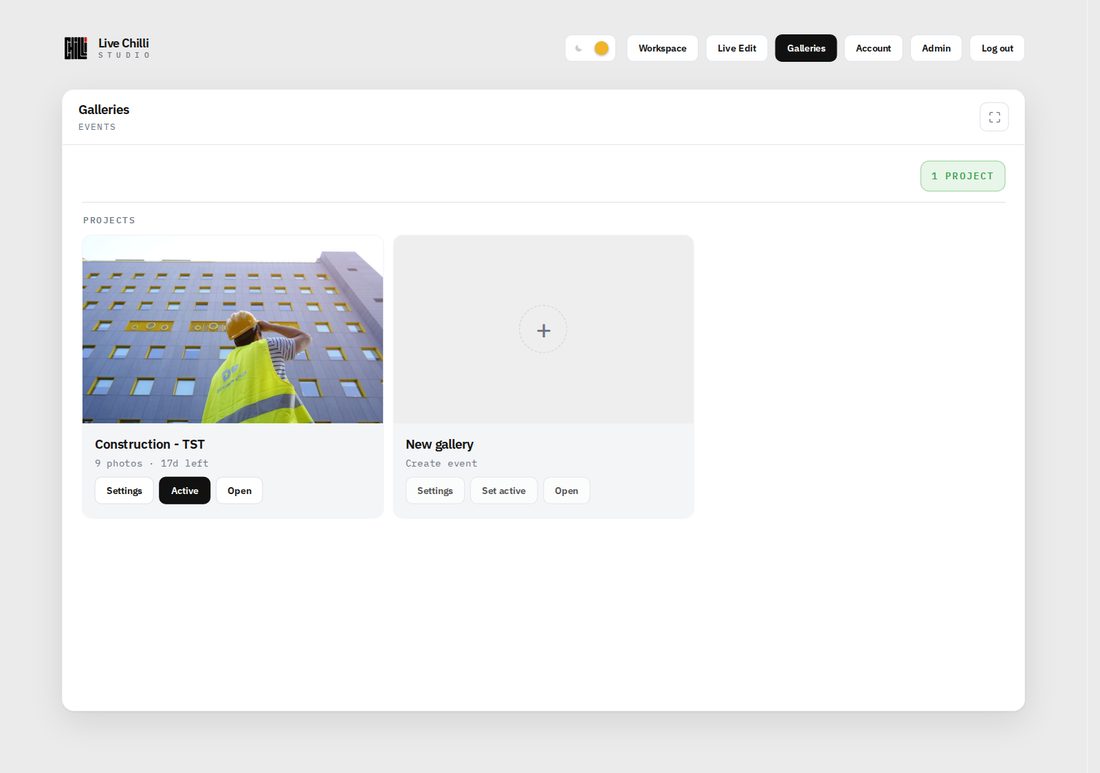
Task: Click the Galleries panel heading
Action: tap(104, 109)
